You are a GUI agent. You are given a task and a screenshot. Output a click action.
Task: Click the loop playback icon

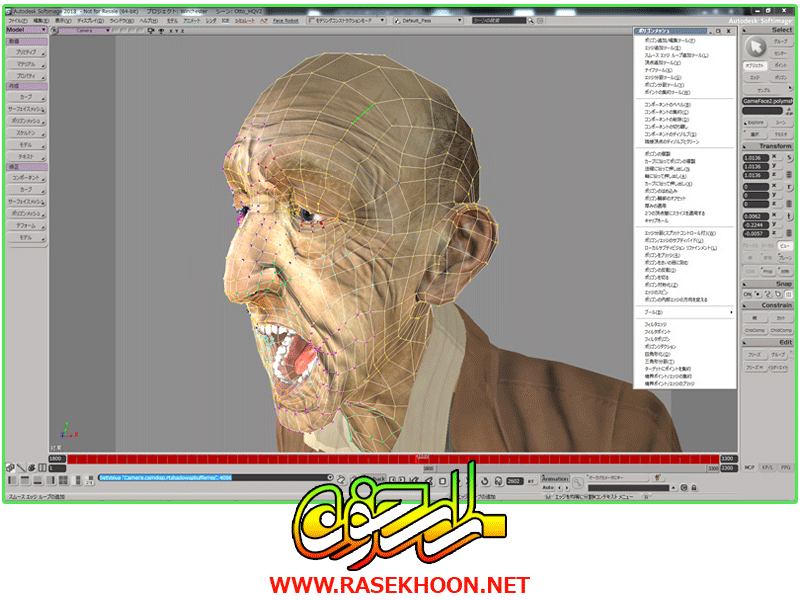click(x=484, y=481)
